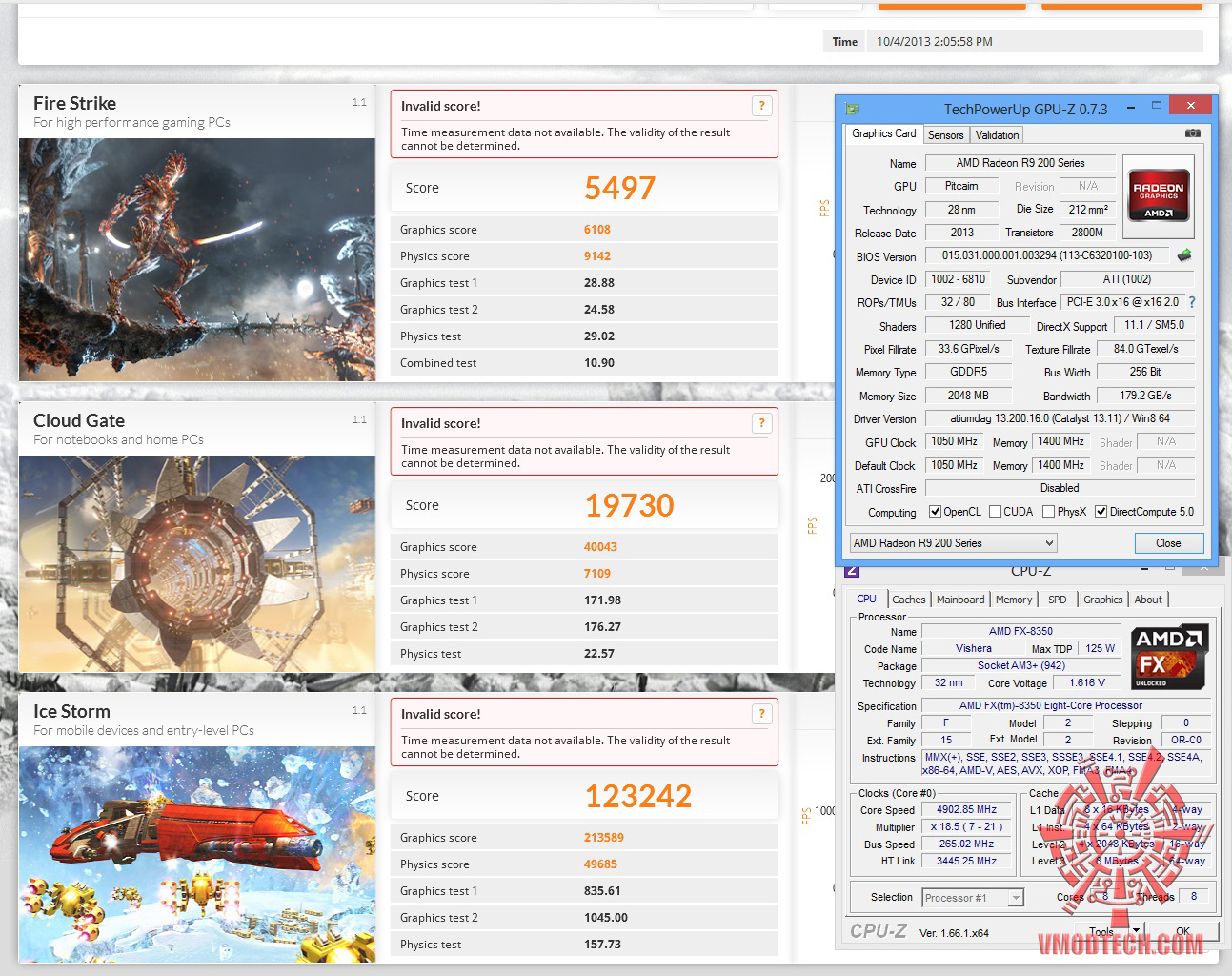Click the CPU-Z Specification field

[1066, 706]
